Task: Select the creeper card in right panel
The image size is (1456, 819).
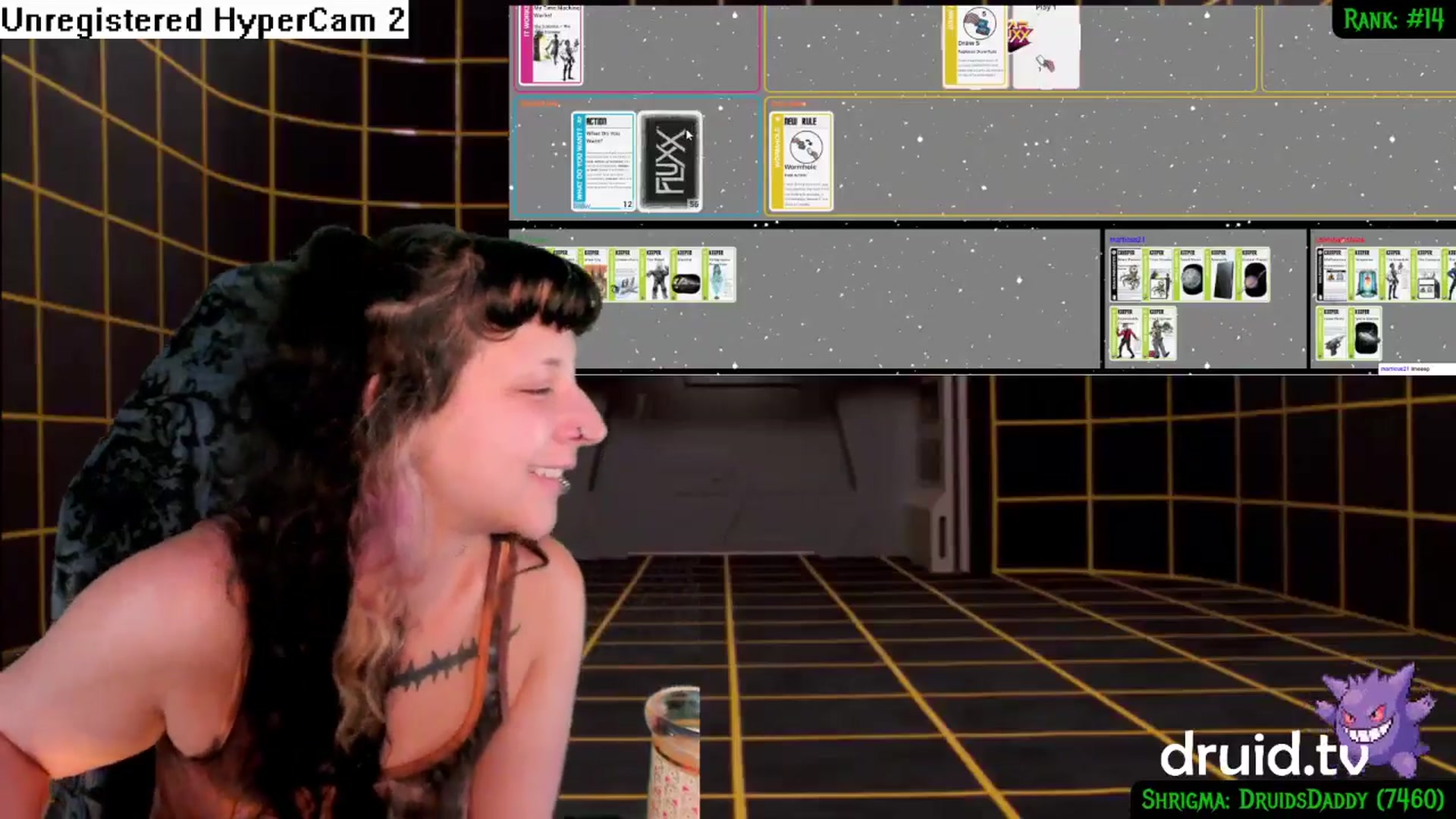Action: click(1333, 275)
